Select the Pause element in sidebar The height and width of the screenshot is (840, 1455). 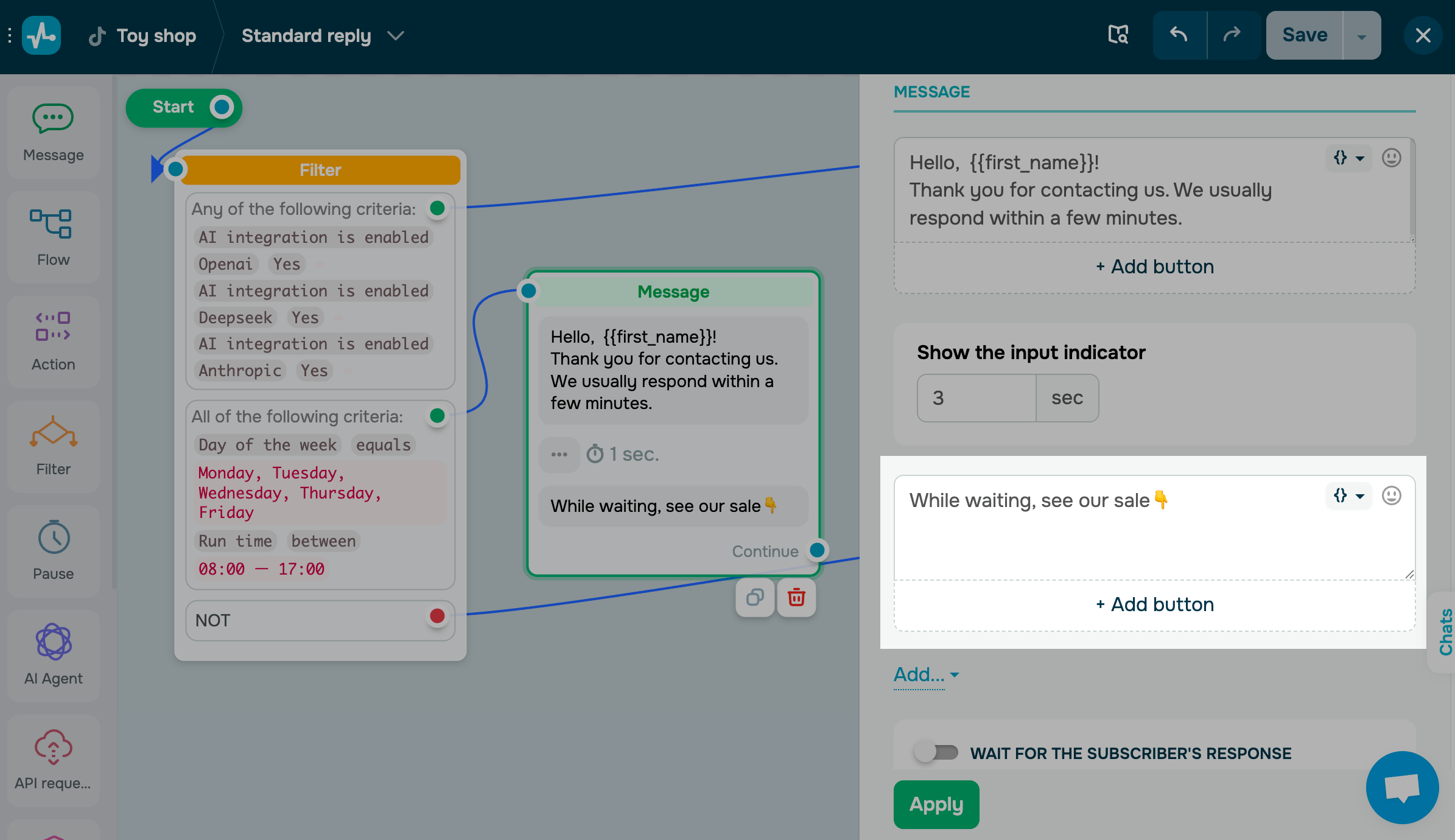coord(54,551)
